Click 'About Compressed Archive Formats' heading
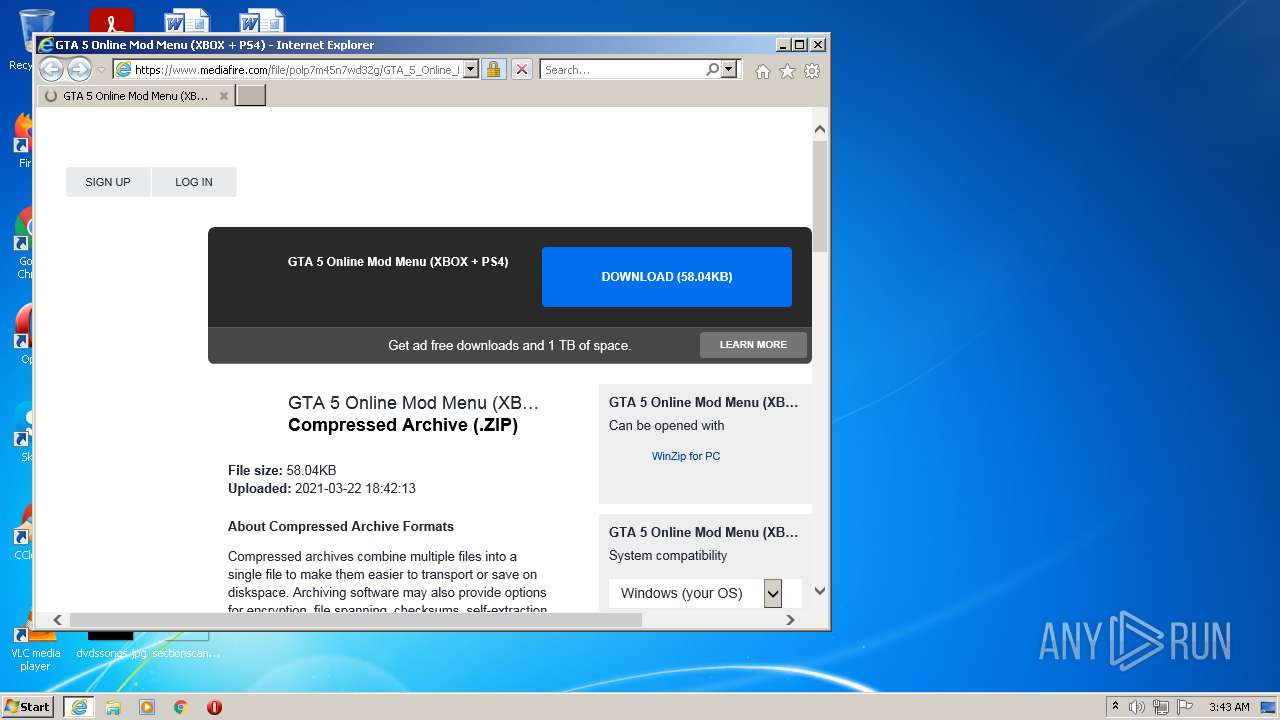The height and width of the screenshot is (720, 1280). point(341,526)
